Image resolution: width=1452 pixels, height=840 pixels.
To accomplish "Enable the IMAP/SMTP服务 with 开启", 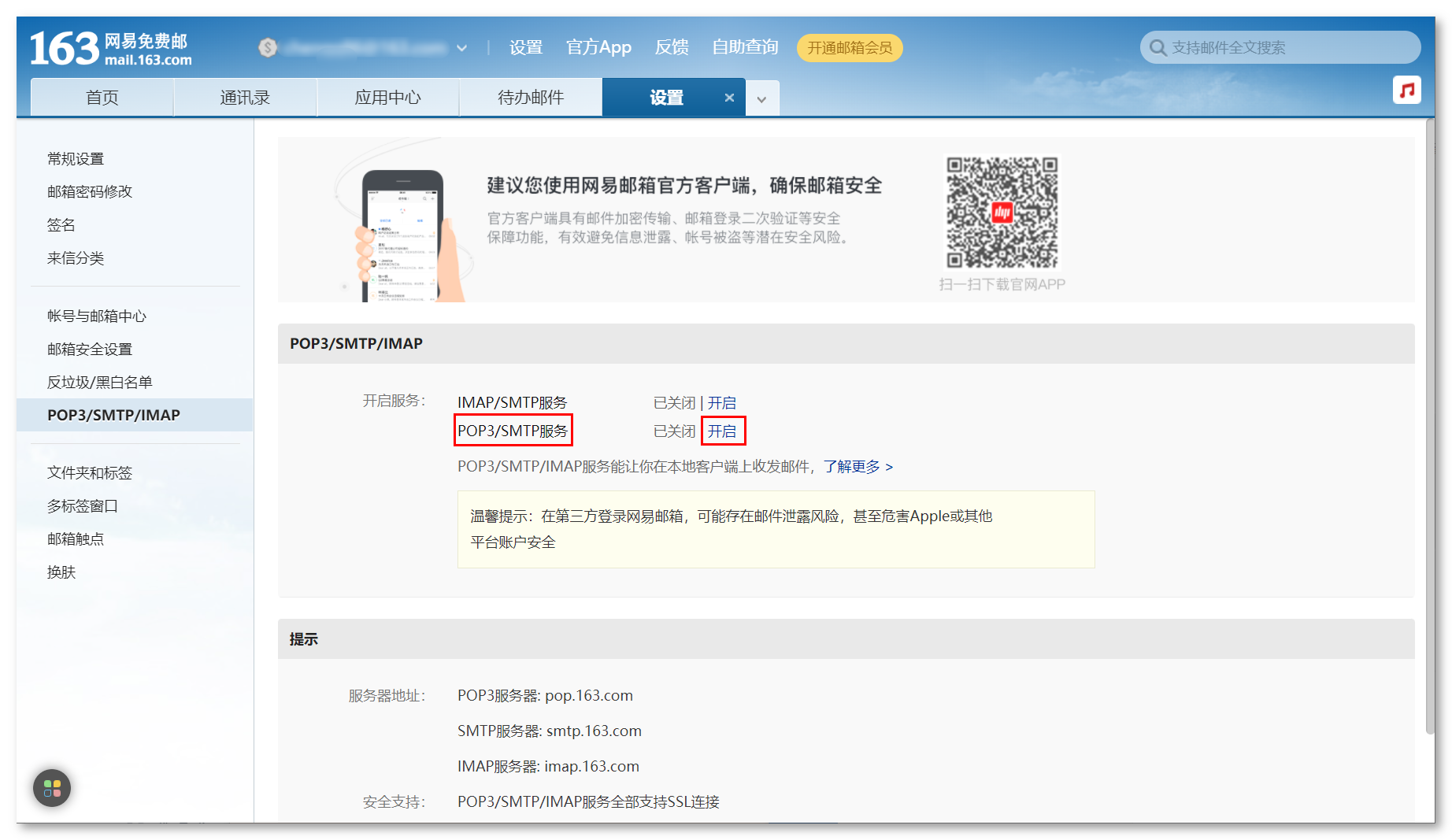I will pos(722,403).
